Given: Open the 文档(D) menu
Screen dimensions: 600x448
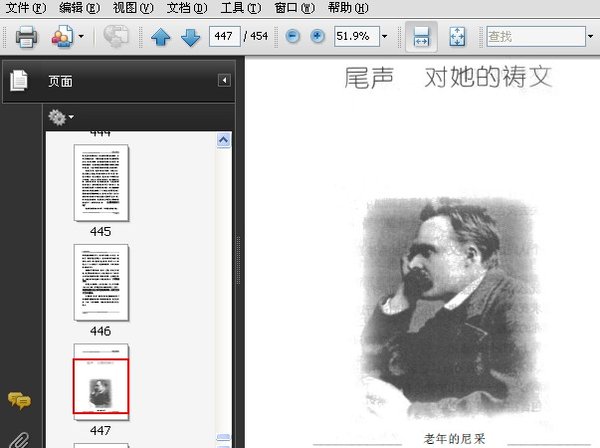Looking at the screenshot, I should pos(187,8).
